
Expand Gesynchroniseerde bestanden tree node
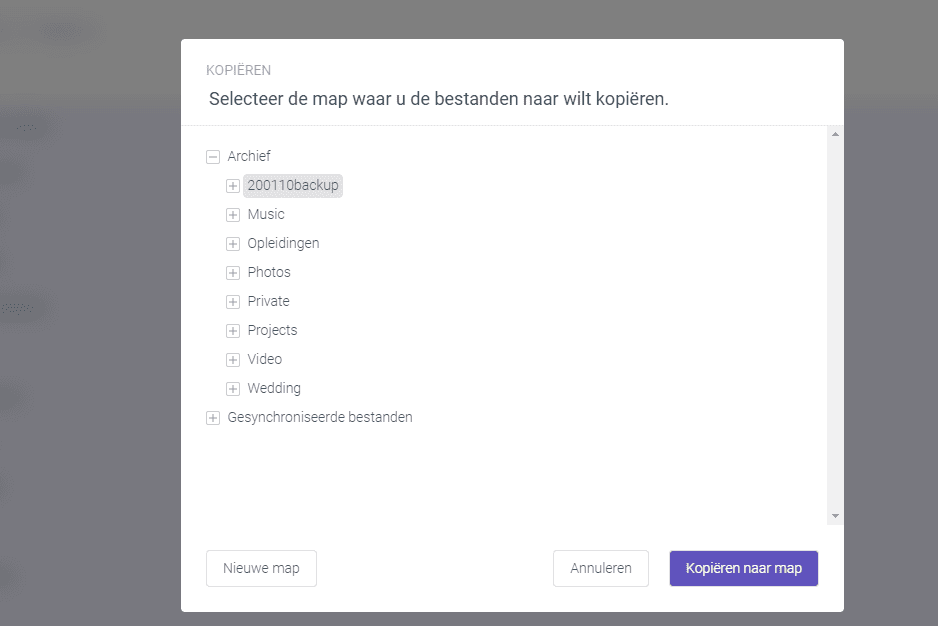pos(212,417)
